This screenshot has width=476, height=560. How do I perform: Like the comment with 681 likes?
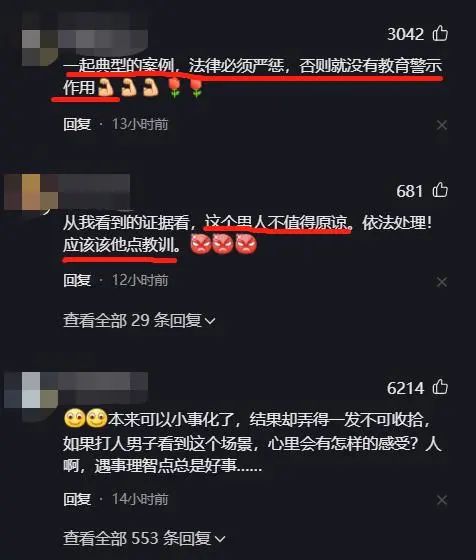(x=440, y=190)
